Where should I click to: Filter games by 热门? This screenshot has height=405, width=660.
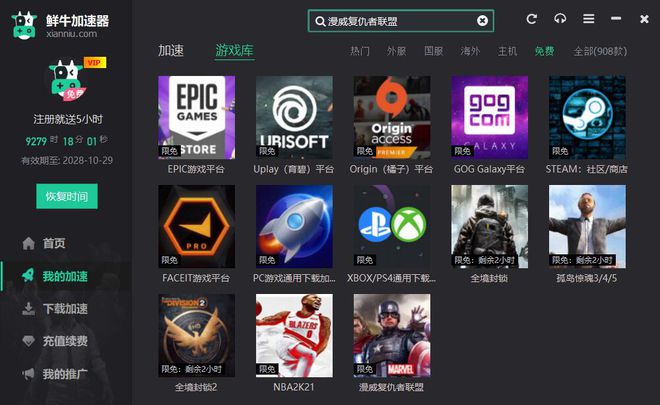pos(360,51)
